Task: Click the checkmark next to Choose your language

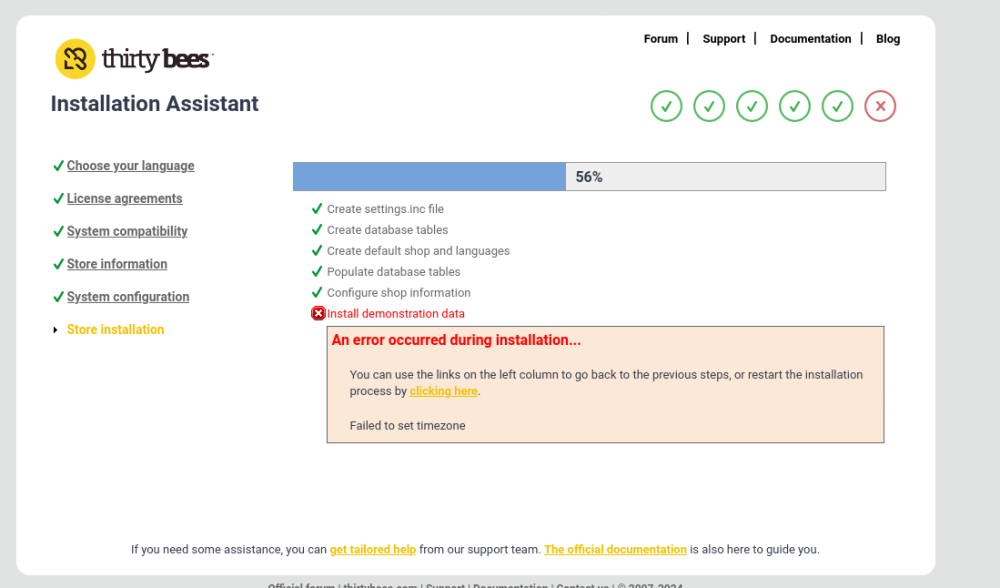Action: pyautogui.click(x=58, y=166)
